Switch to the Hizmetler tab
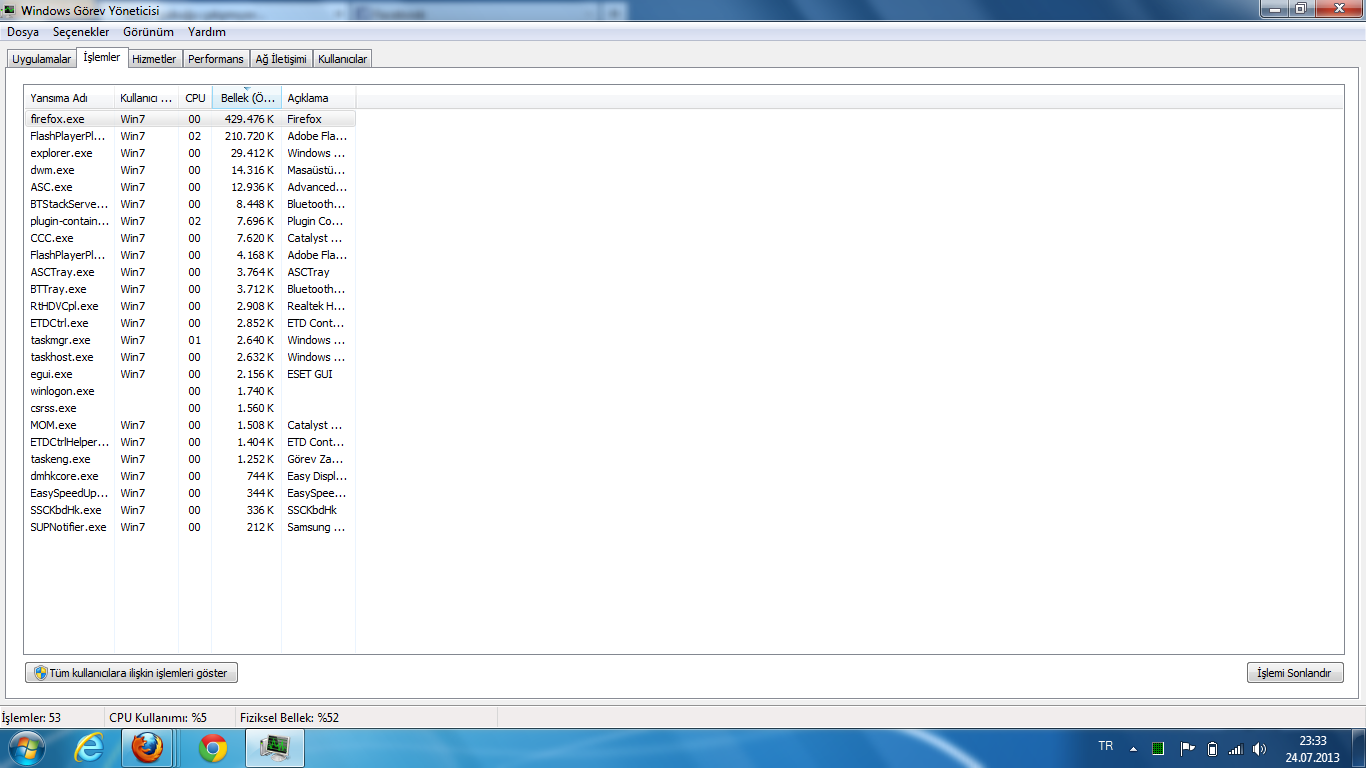 [154, 59]
